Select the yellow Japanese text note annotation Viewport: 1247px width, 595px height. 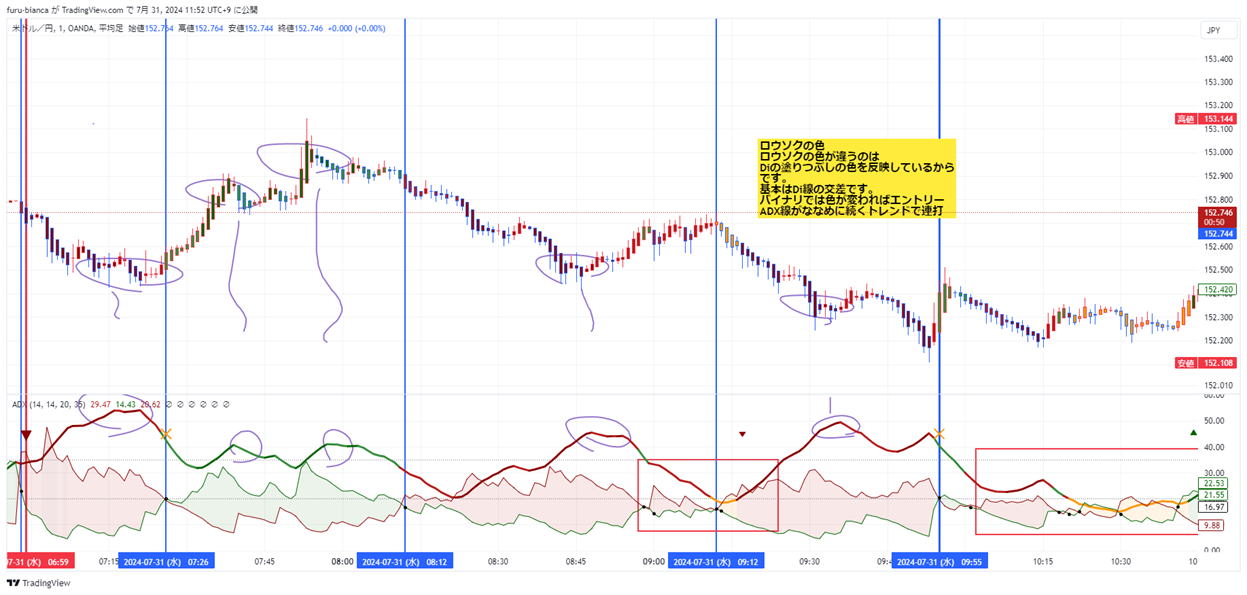pos(855,178)
